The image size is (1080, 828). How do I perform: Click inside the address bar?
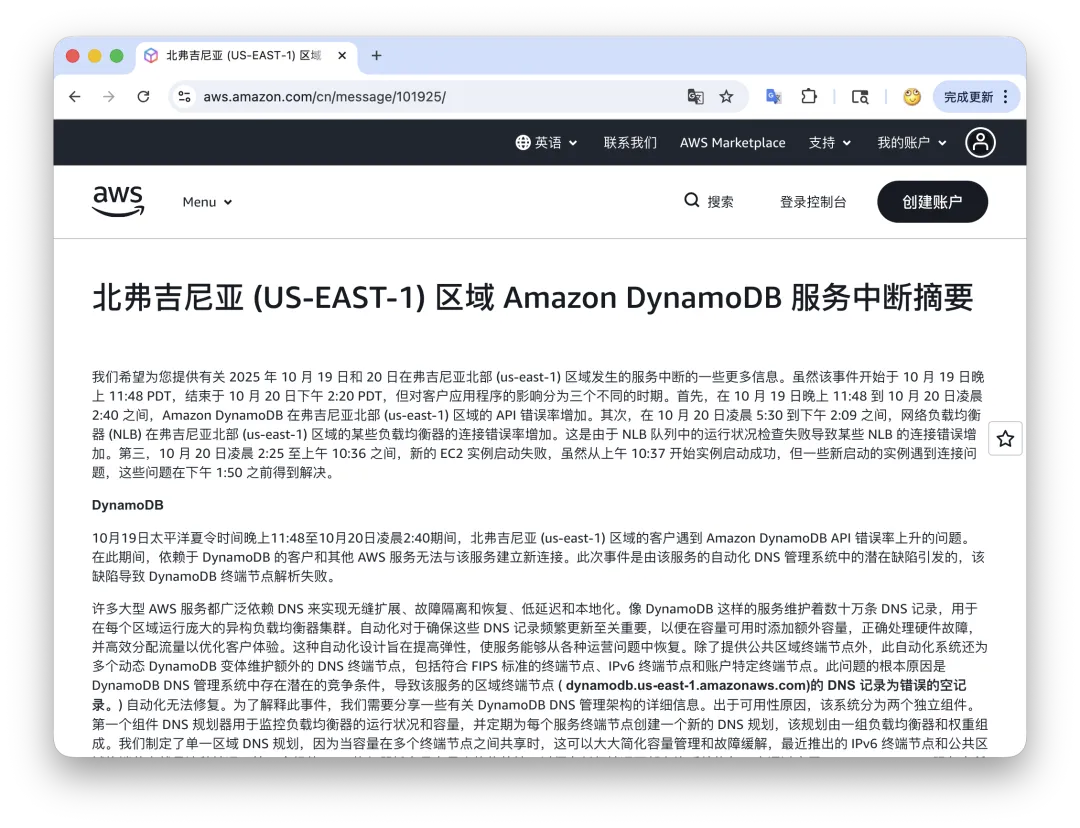tap(400, 96)
